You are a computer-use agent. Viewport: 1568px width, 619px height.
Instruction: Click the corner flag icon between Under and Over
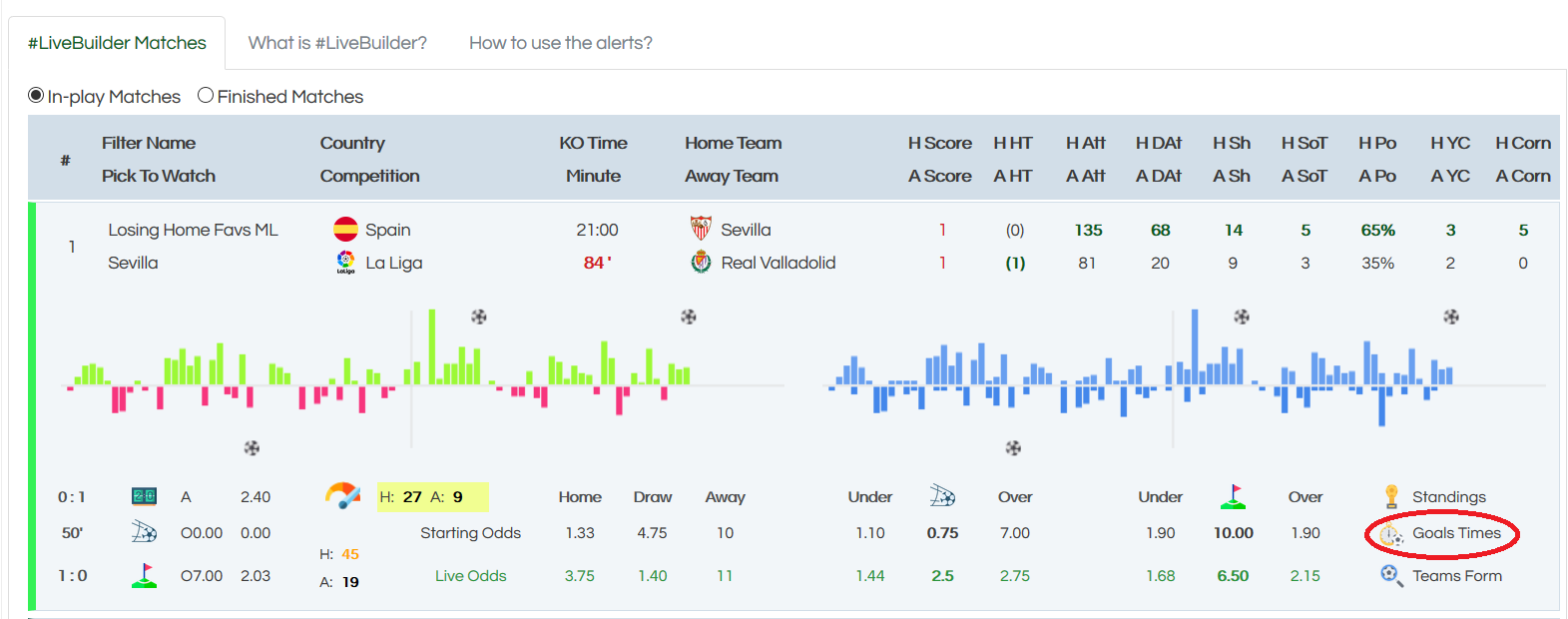1234,496
